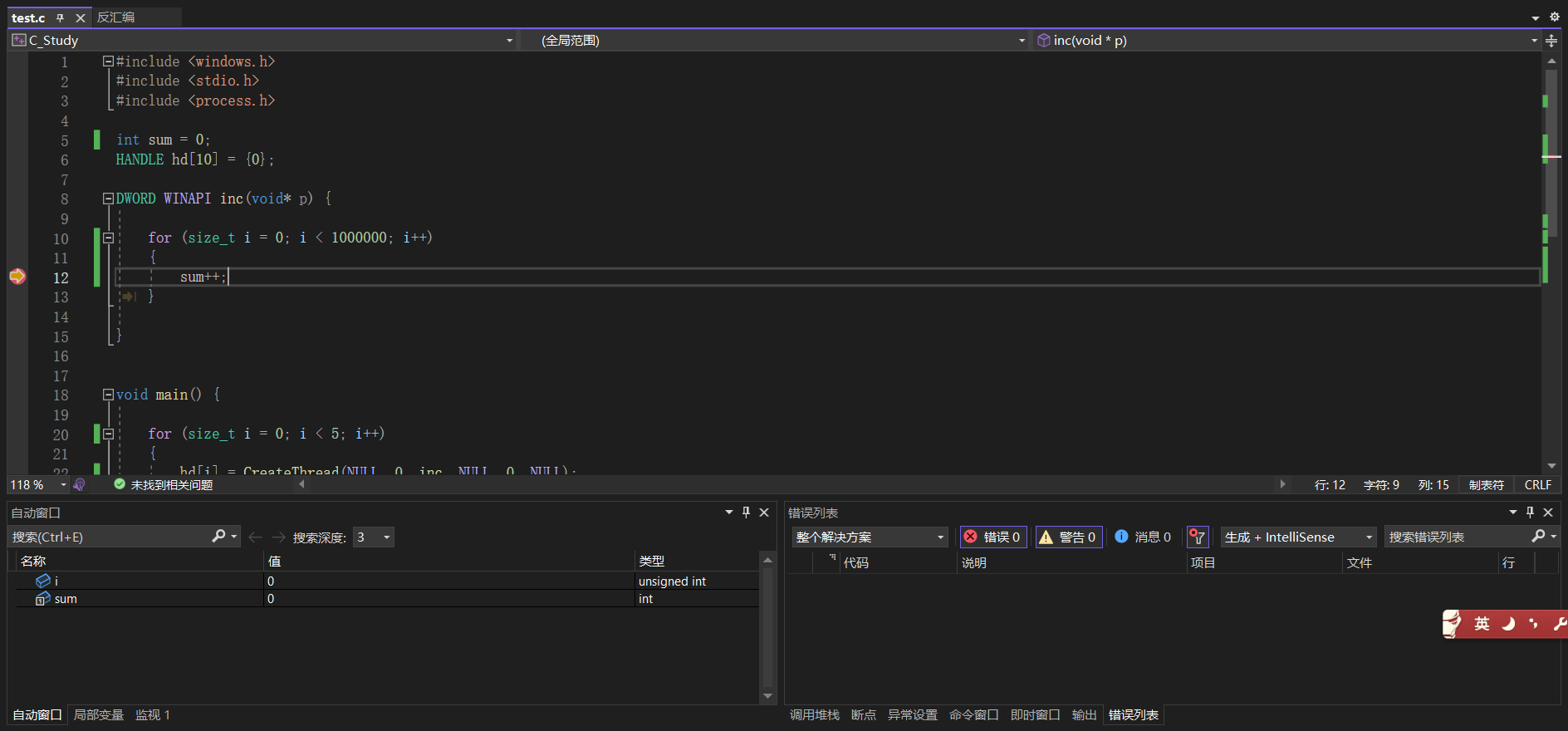Click the IME wrench settings icon
This screenshot has width=1568, height=731.
click(x=1559, y=623)
